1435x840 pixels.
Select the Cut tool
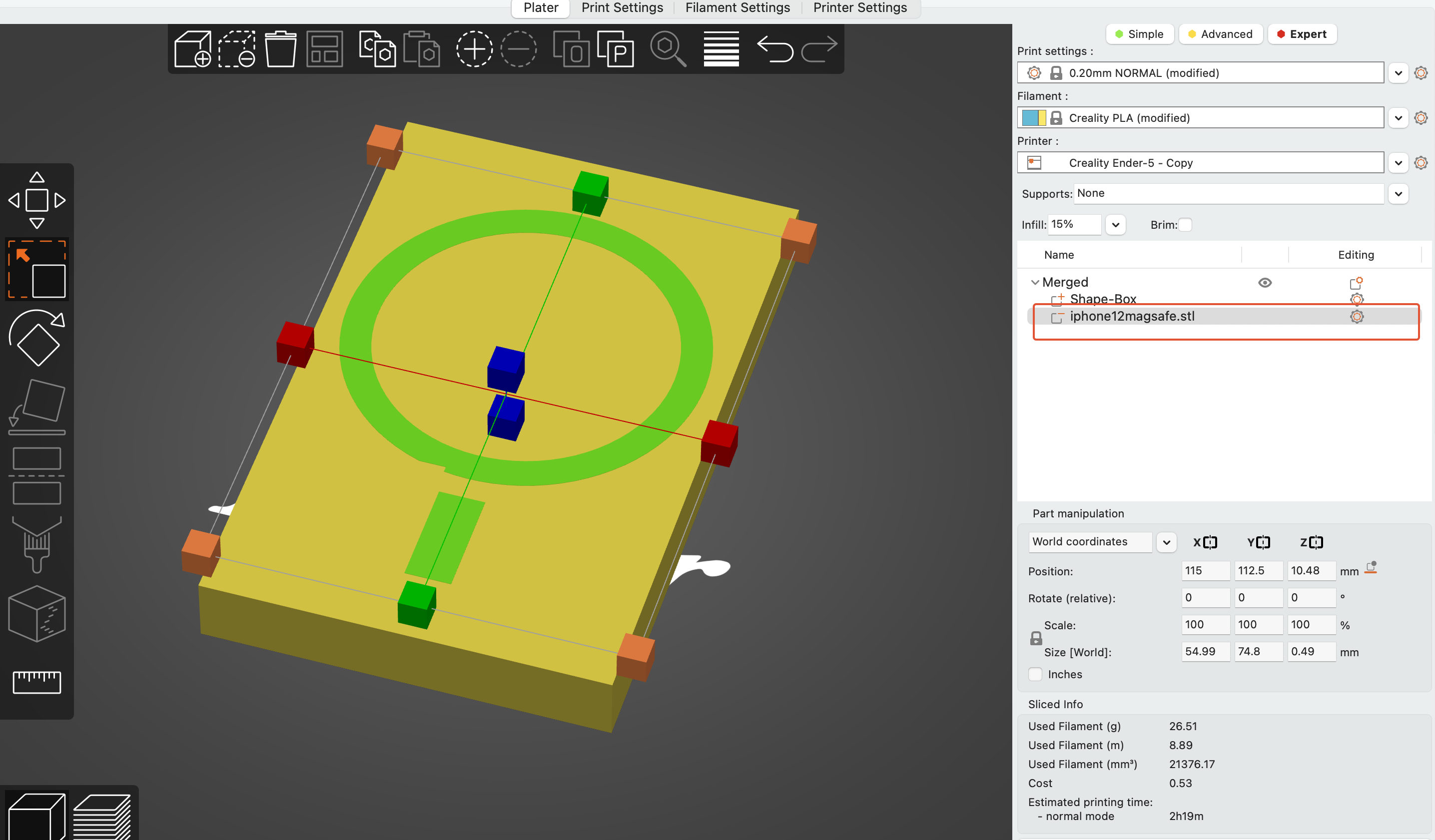37,476
